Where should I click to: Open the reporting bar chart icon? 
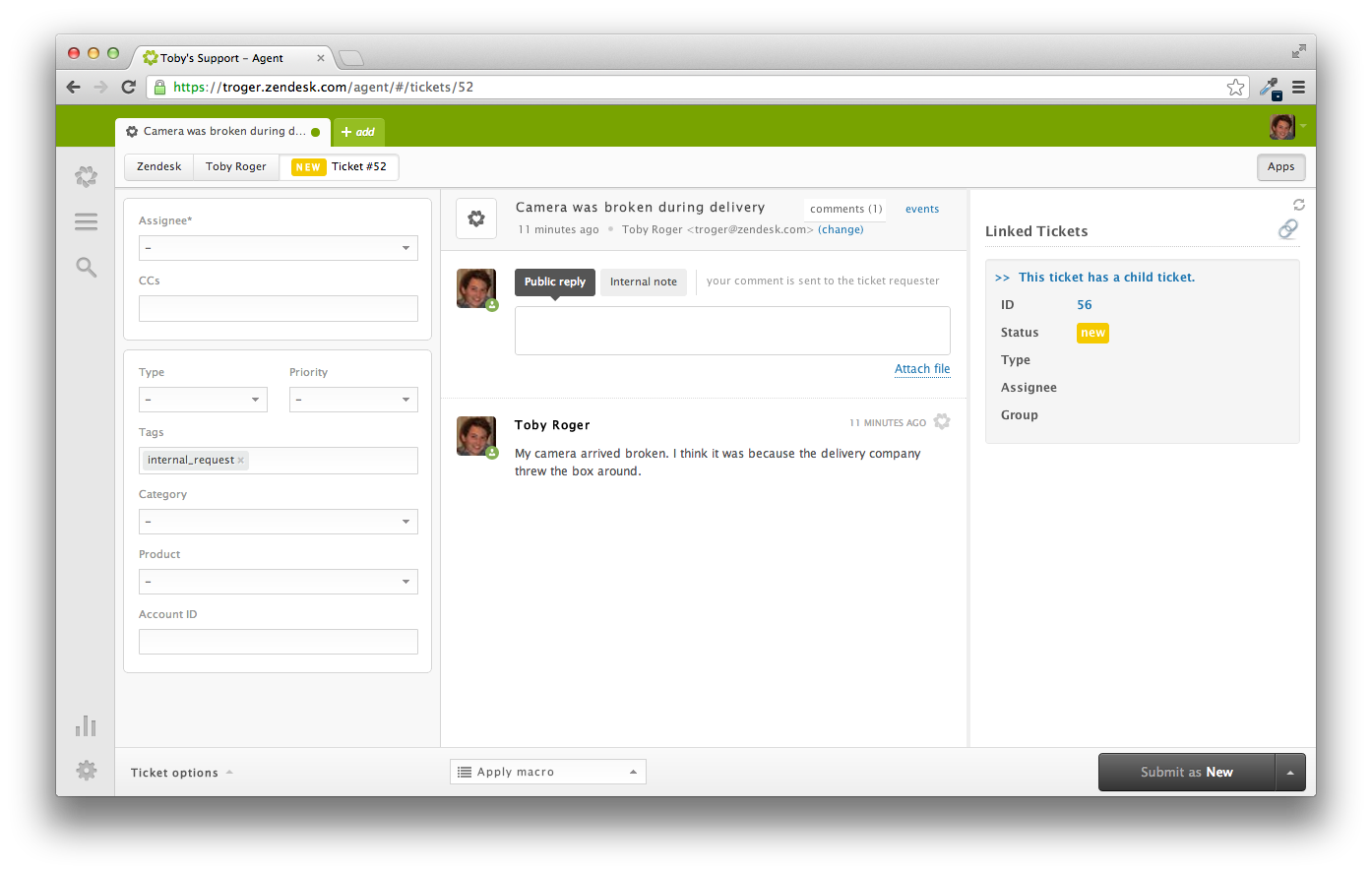tap(87, 726)
